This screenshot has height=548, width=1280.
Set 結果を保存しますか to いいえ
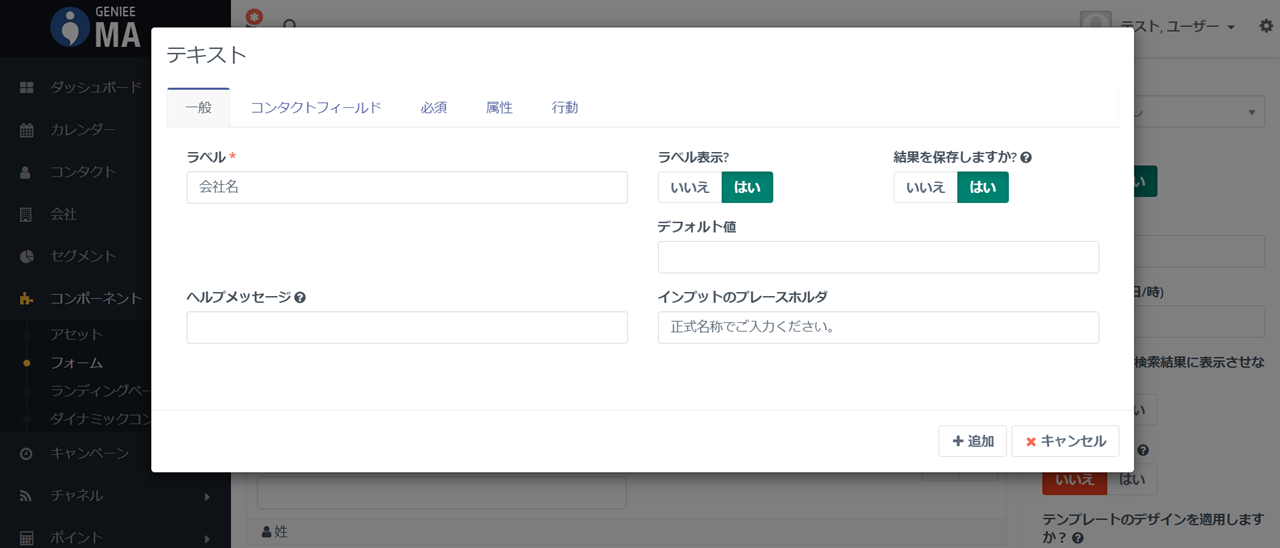(x=925, y=187)
